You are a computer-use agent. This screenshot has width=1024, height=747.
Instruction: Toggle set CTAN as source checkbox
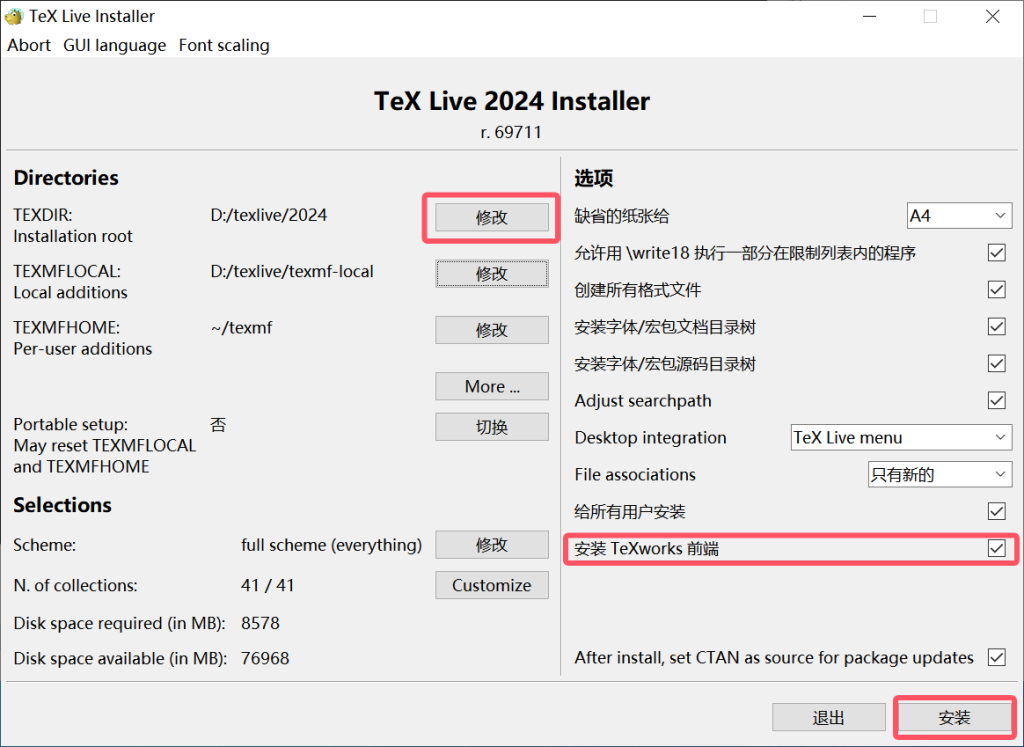point(997,657)
